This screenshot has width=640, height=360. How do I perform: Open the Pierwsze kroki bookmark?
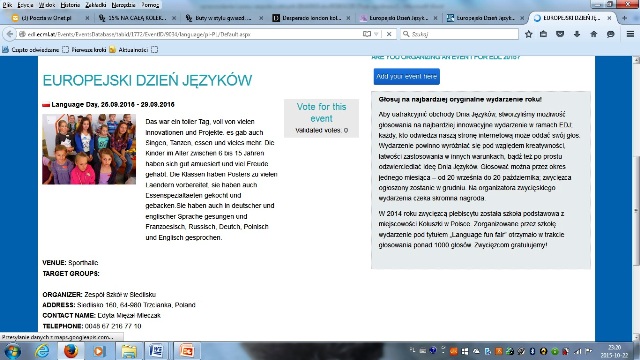click(x=84, y=50)
